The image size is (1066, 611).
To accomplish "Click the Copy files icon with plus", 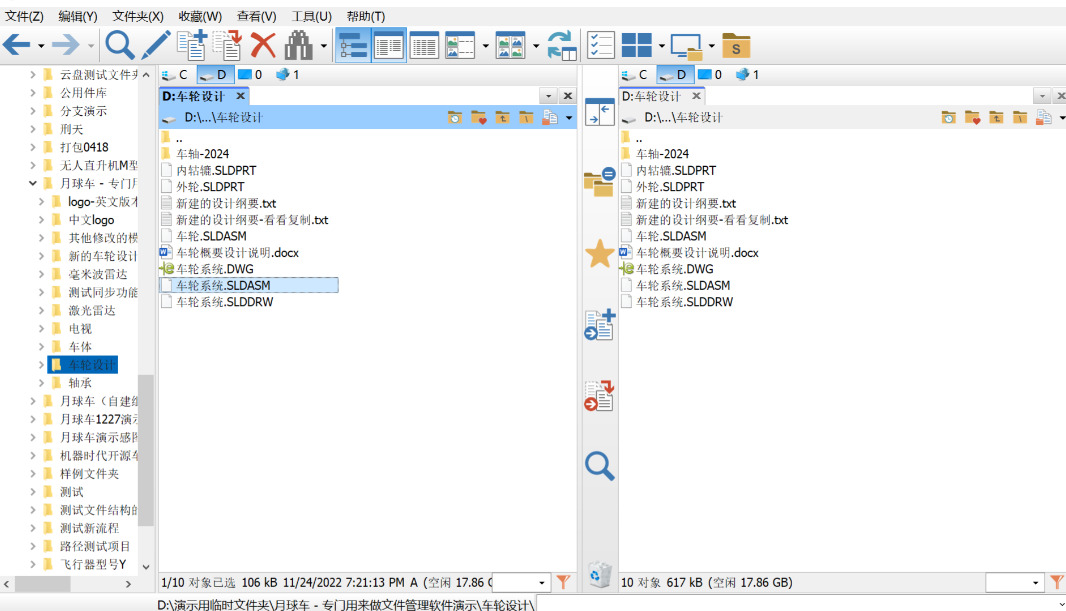I will click(x=192, y=46).
